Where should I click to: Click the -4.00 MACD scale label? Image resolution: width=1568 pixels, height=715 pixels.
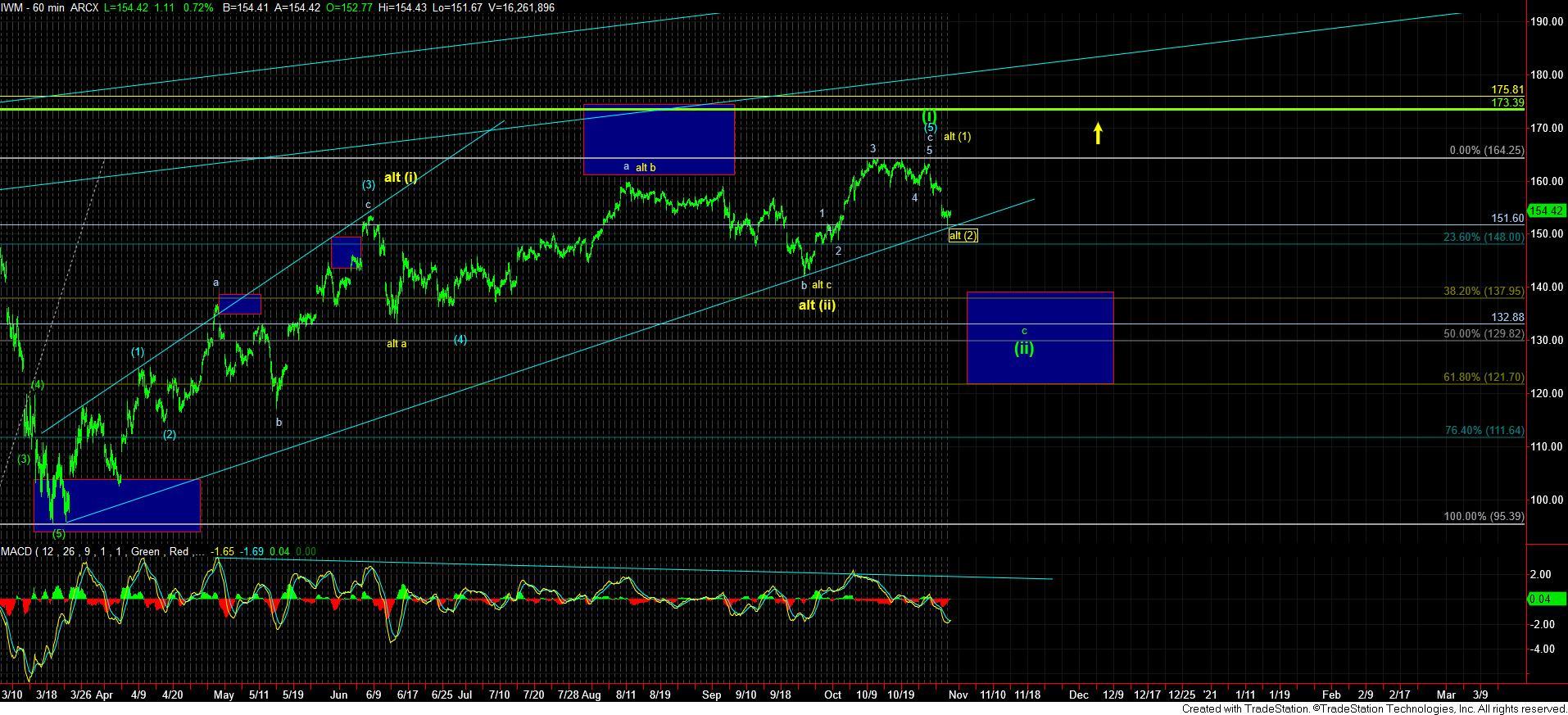pos(1542,649)
